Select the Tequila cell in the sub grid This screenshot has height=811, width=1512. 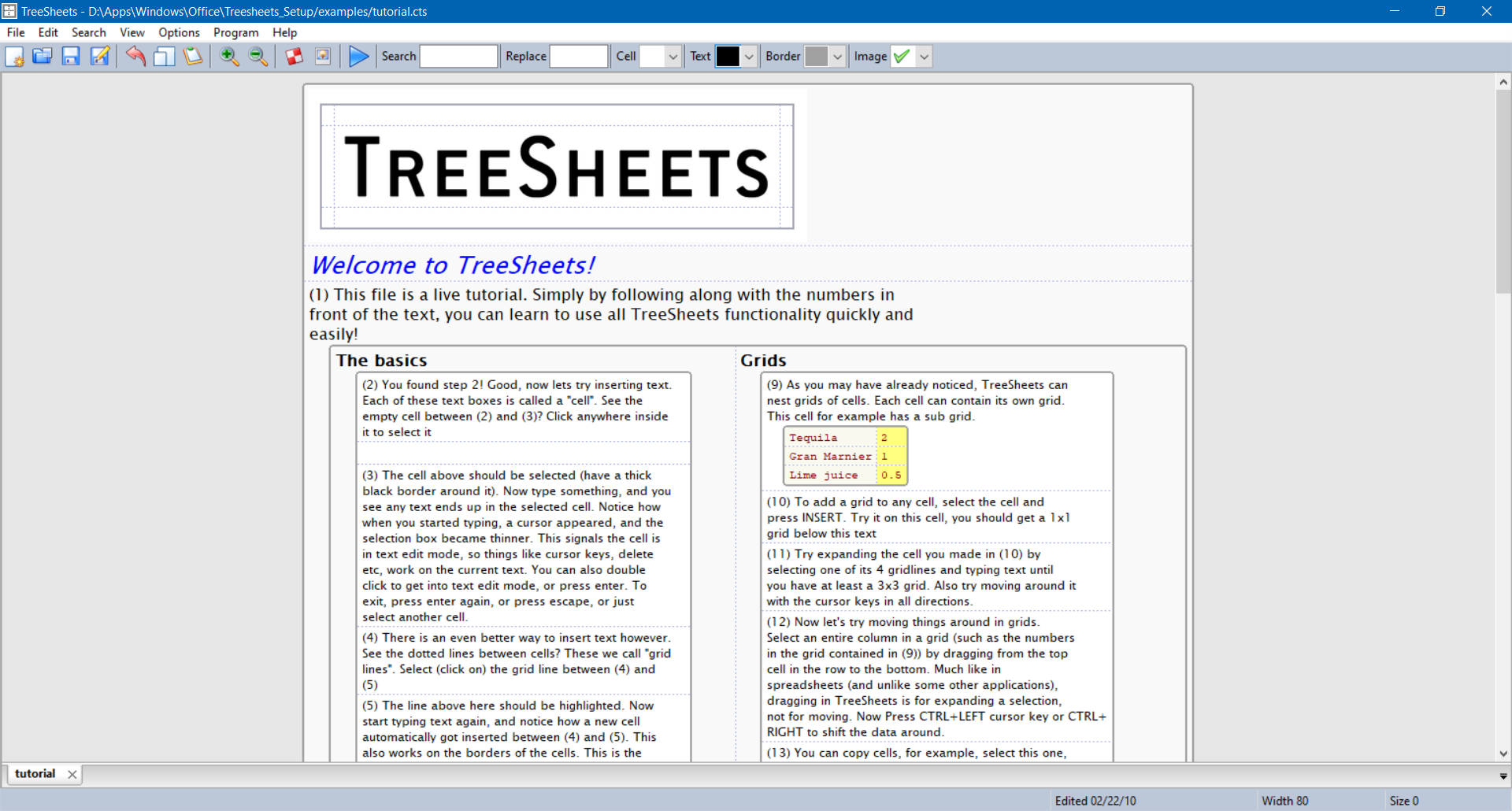(815, 437)
